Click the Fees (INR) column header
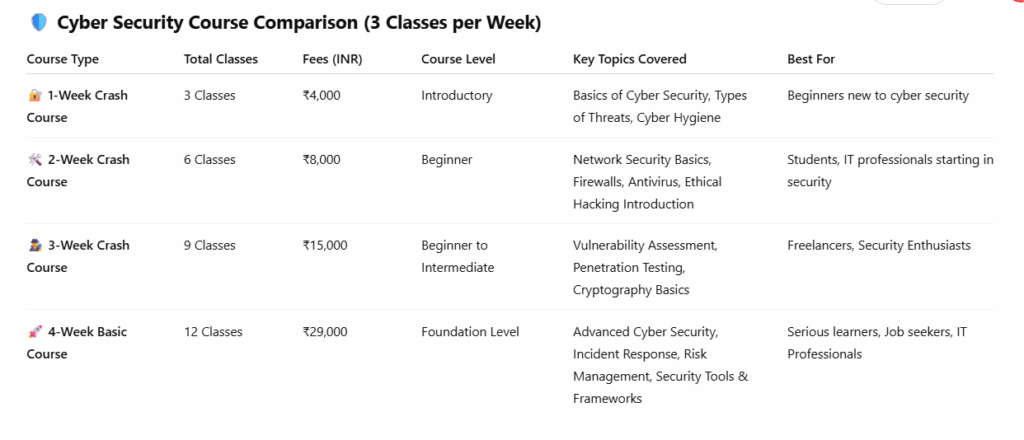 332,59
